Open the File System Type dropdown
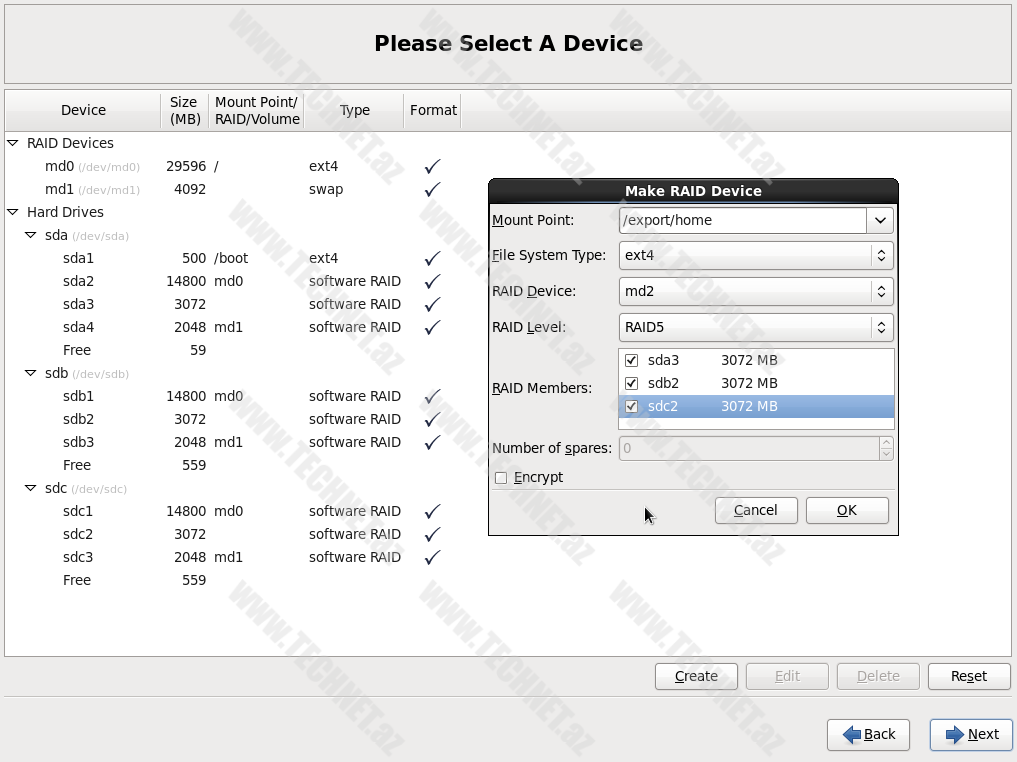 [x=755, y=256]
